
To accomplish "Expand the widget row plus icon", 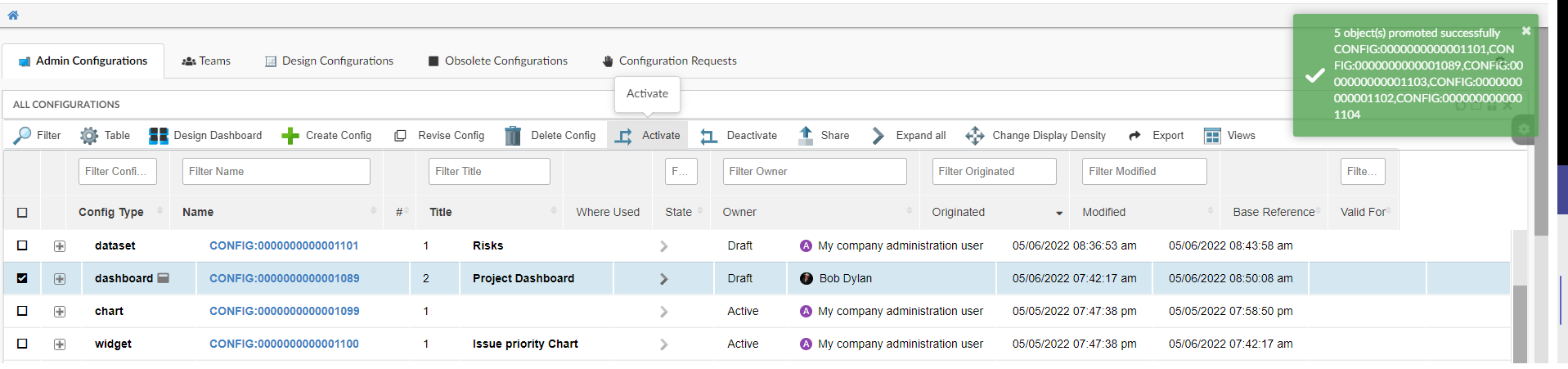I will point(60,344).
